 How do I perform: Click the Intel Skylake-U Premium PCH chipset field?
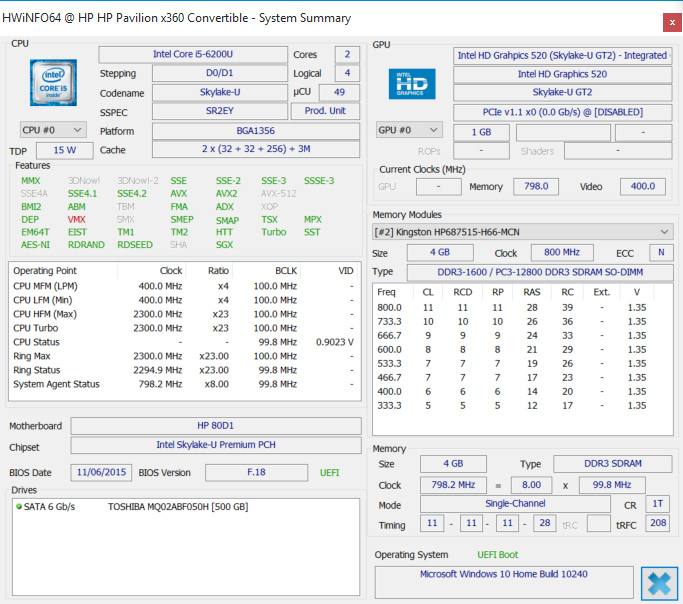[216, 445]
